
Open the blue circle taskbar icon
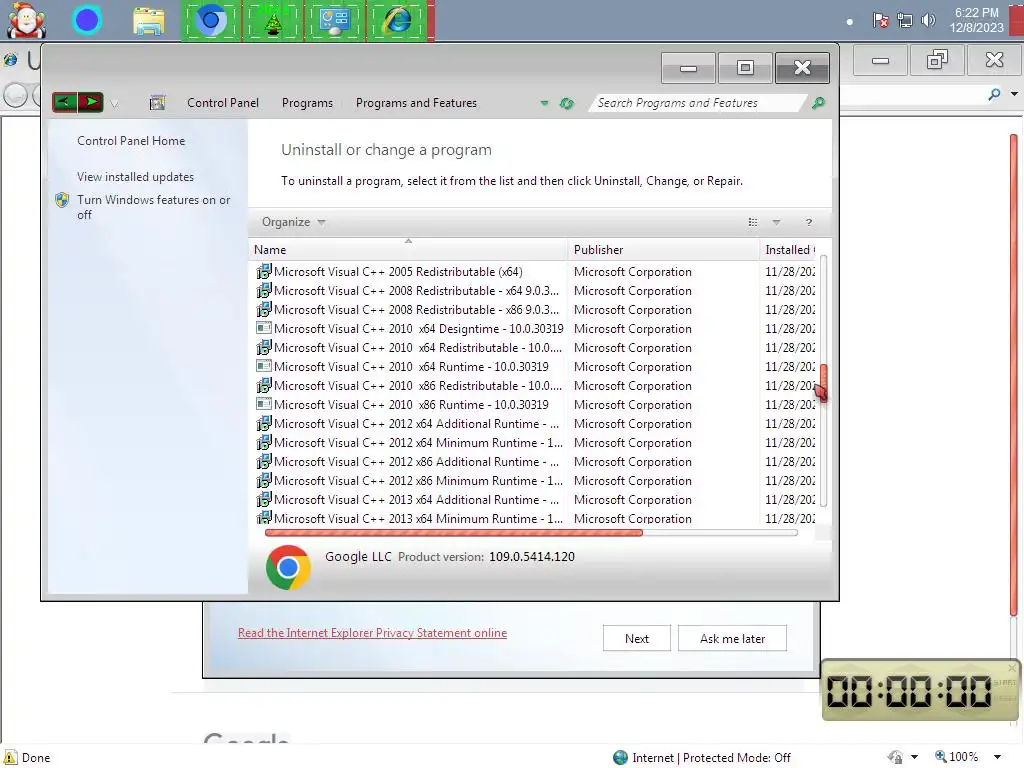[87, 21]
